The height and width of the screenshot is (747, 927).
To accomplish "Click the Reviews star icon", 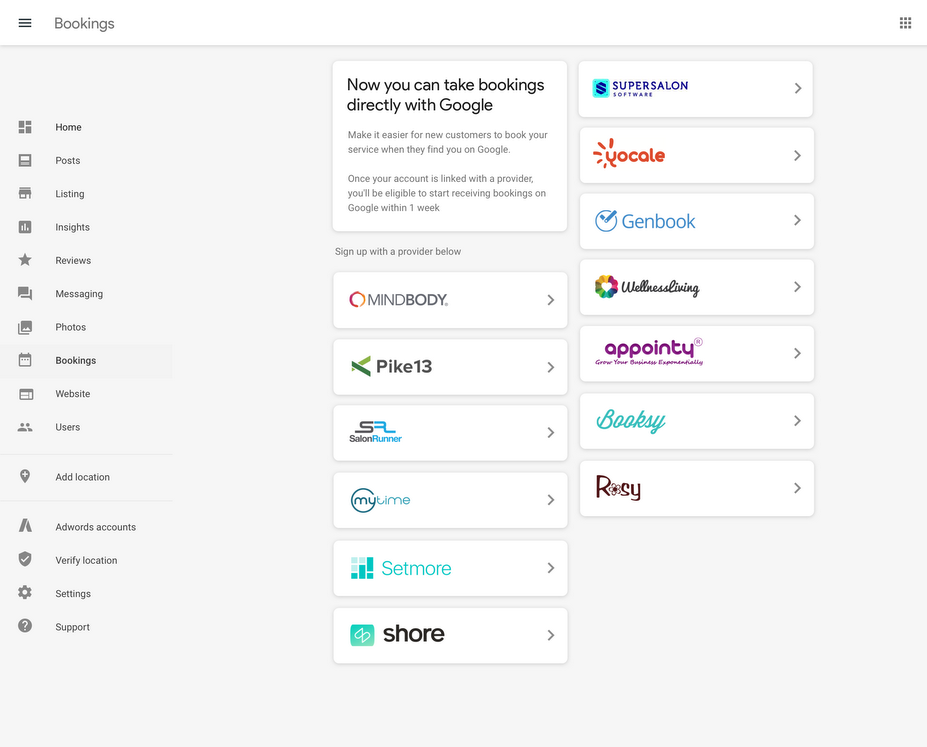I will tap(25, 260).
